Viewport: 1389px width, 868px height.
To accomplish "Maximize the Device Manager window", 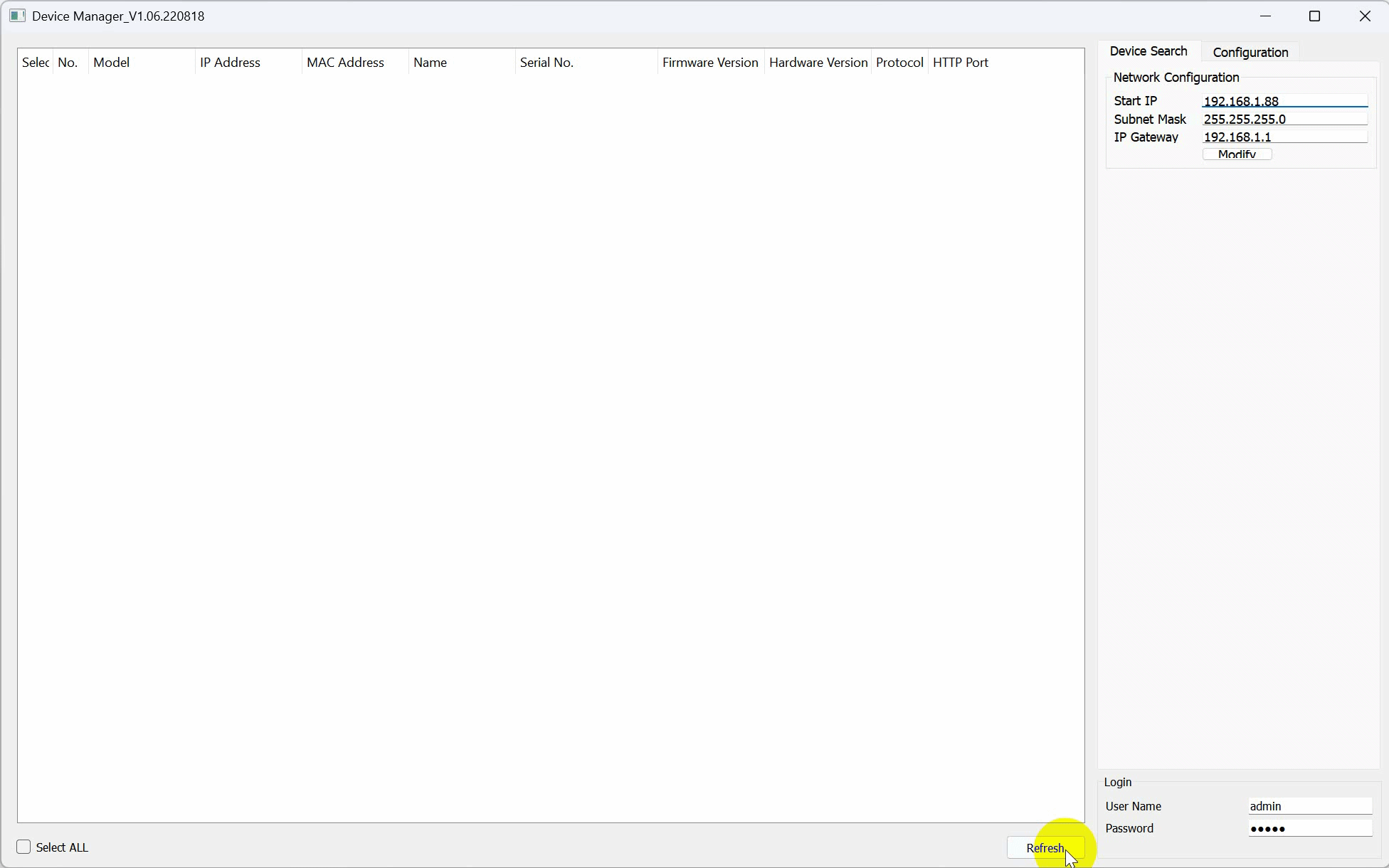I will pos(1314,16).
